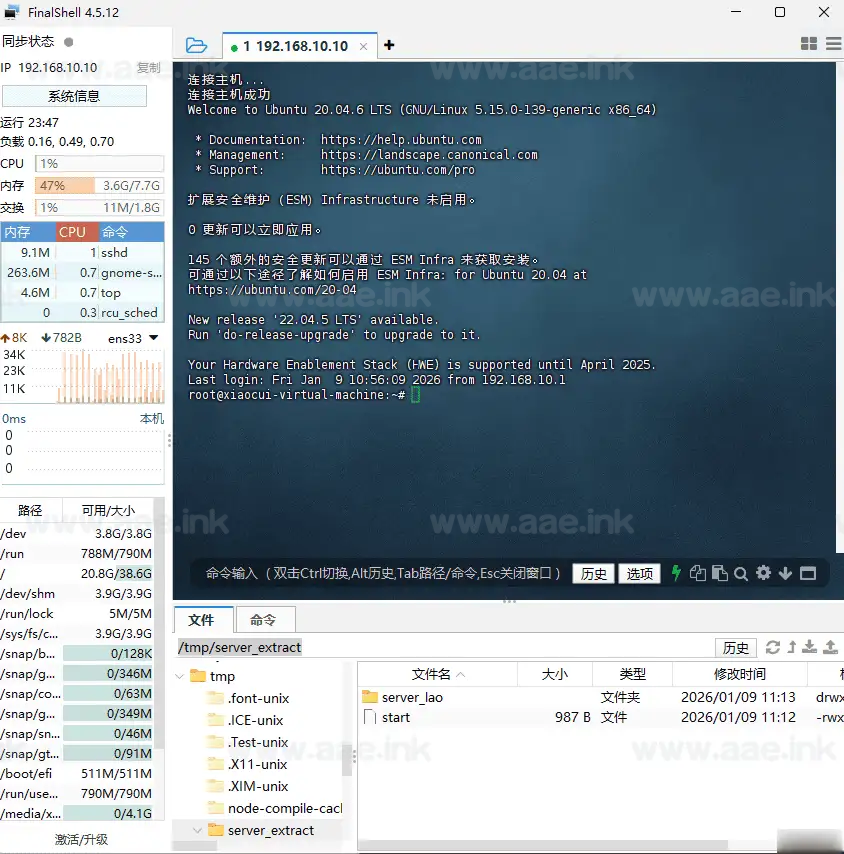Click the terminal search magnifier icon

[741, 573]
